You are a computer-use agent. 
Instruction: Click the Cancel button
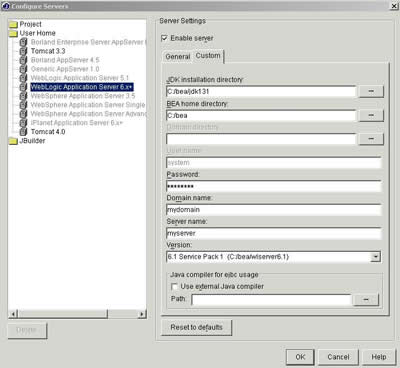(x=338, y=357)
